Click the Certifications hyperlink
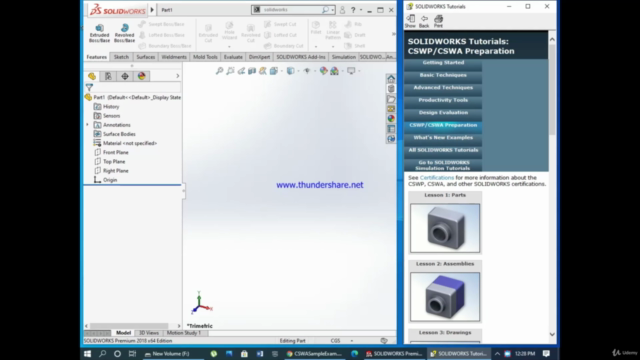Viewport: 640px width, 360px height. (436, 178)
